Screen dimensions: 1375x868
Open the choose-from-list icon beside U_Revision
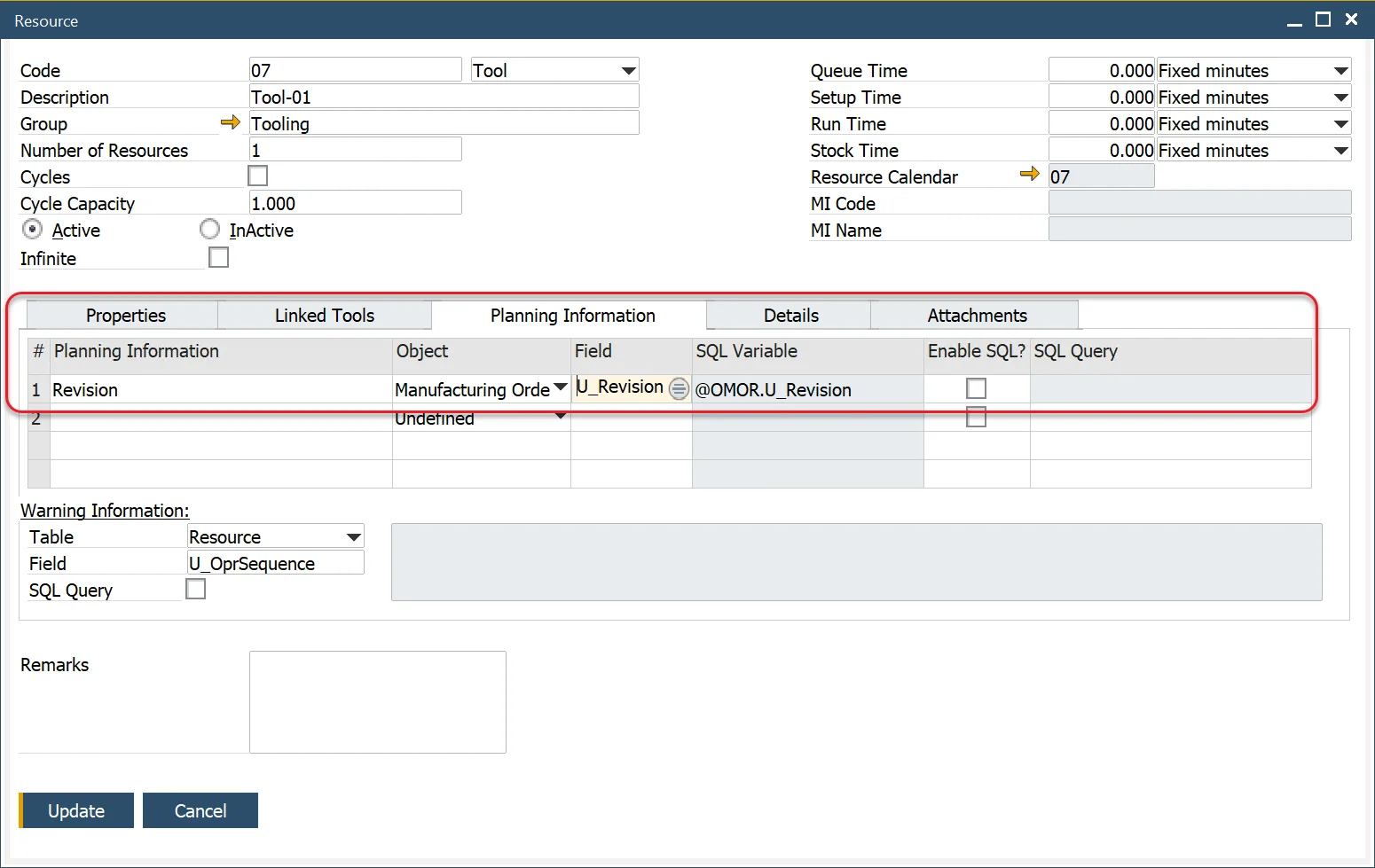[678, 388]
